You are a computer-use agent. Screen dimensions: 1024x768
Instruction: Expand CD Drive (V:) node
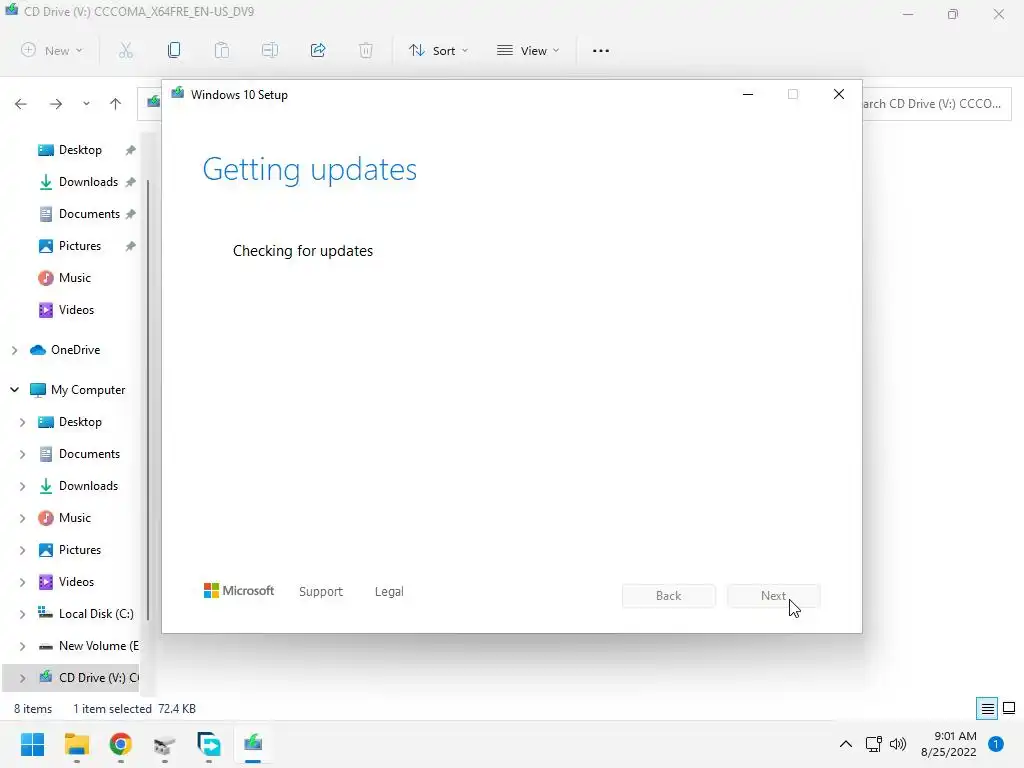[22, 678]
